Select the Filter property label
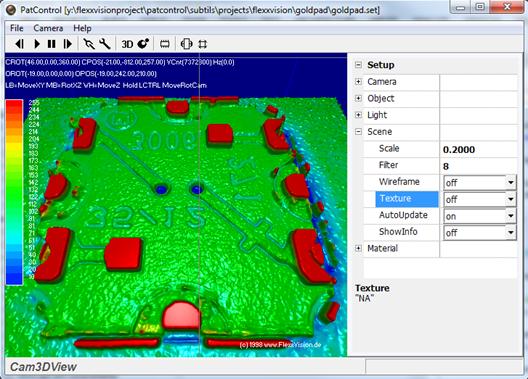This screenshot has width=528, height=379. (388, 165)
